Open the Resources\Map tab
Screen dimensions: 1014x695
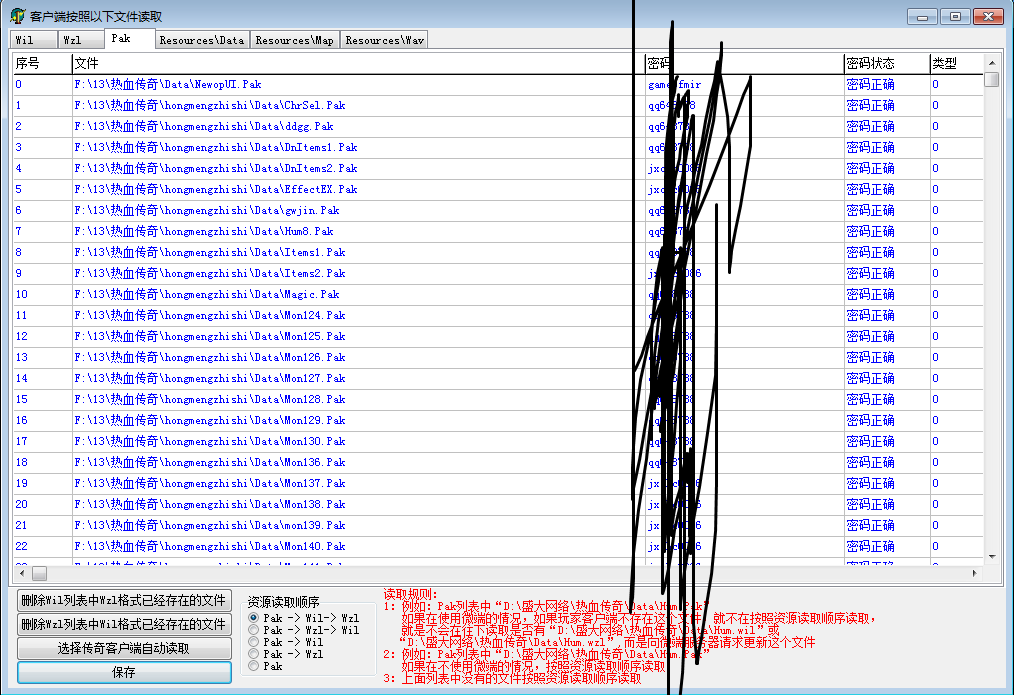point(295,40)
